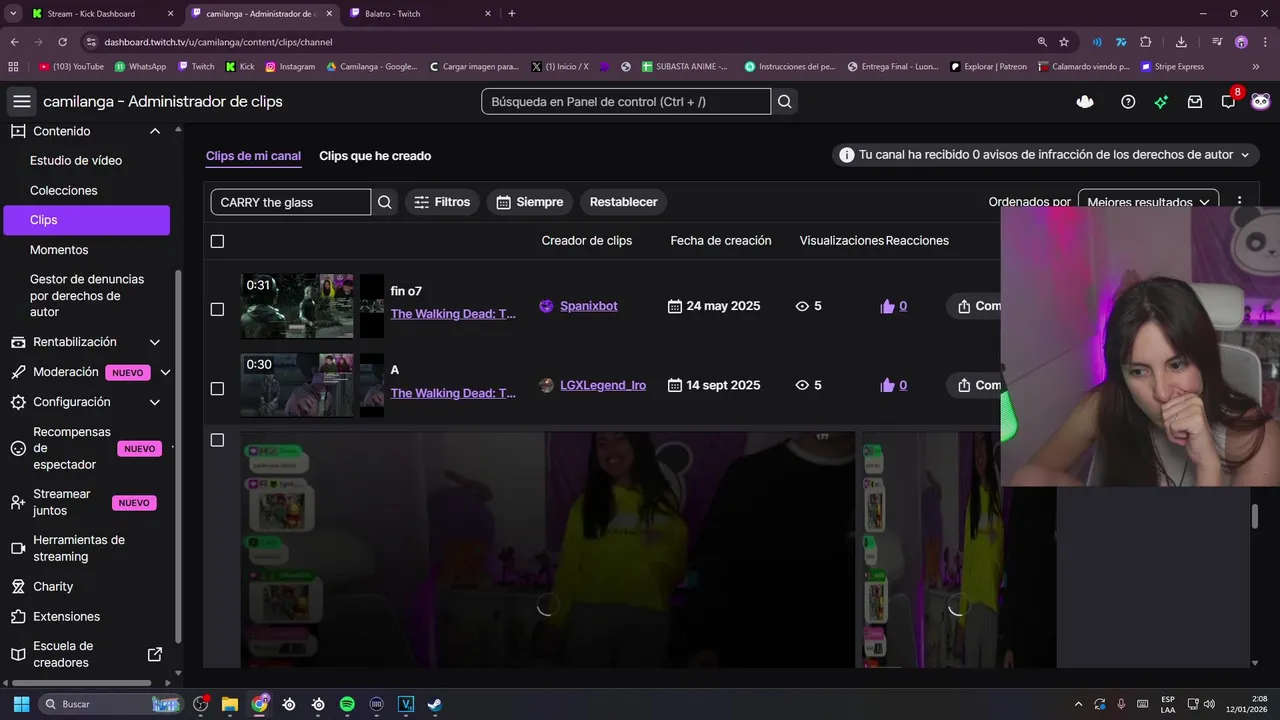Open the 'Ordenados por' sort dropdown
The width and height of the screenshot is (1280, 720).
pos(1148,202)
